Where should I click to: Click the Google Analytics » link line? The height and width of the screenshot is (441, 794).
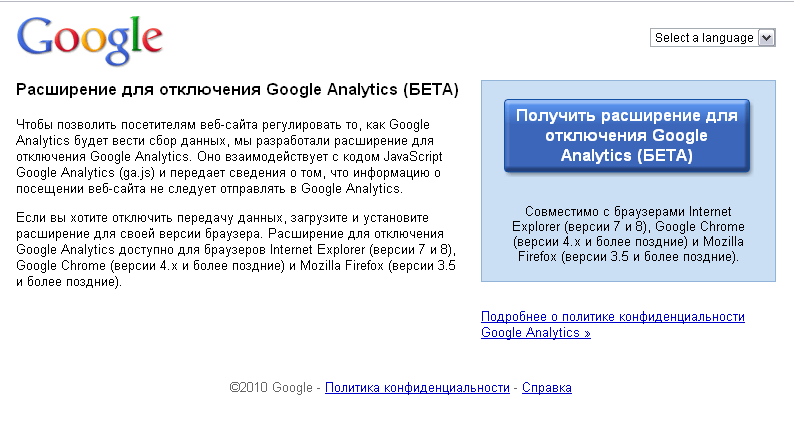[535, 333]
